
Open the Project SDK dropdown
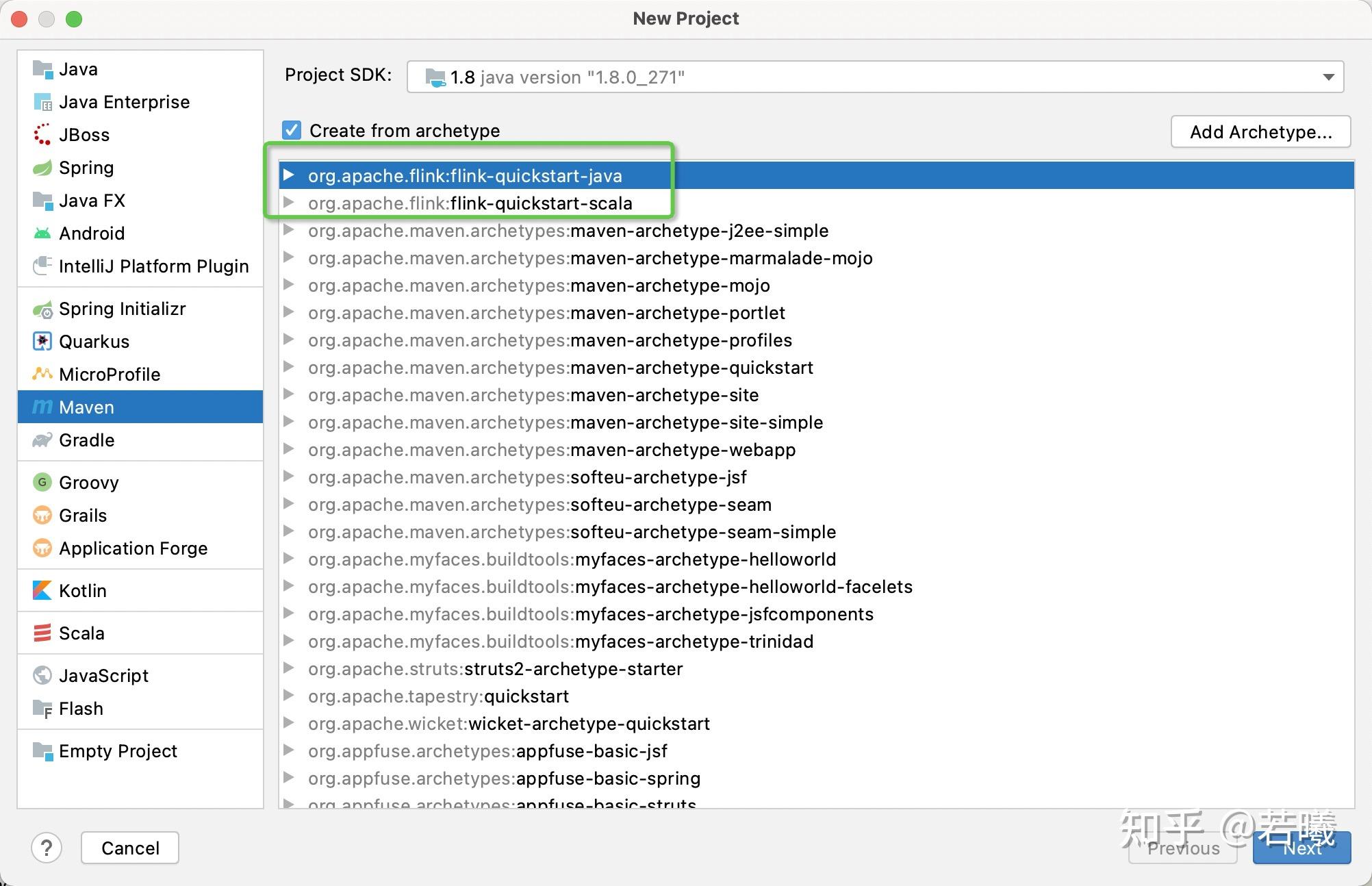pyautogui.click(x=1327, y=77)
